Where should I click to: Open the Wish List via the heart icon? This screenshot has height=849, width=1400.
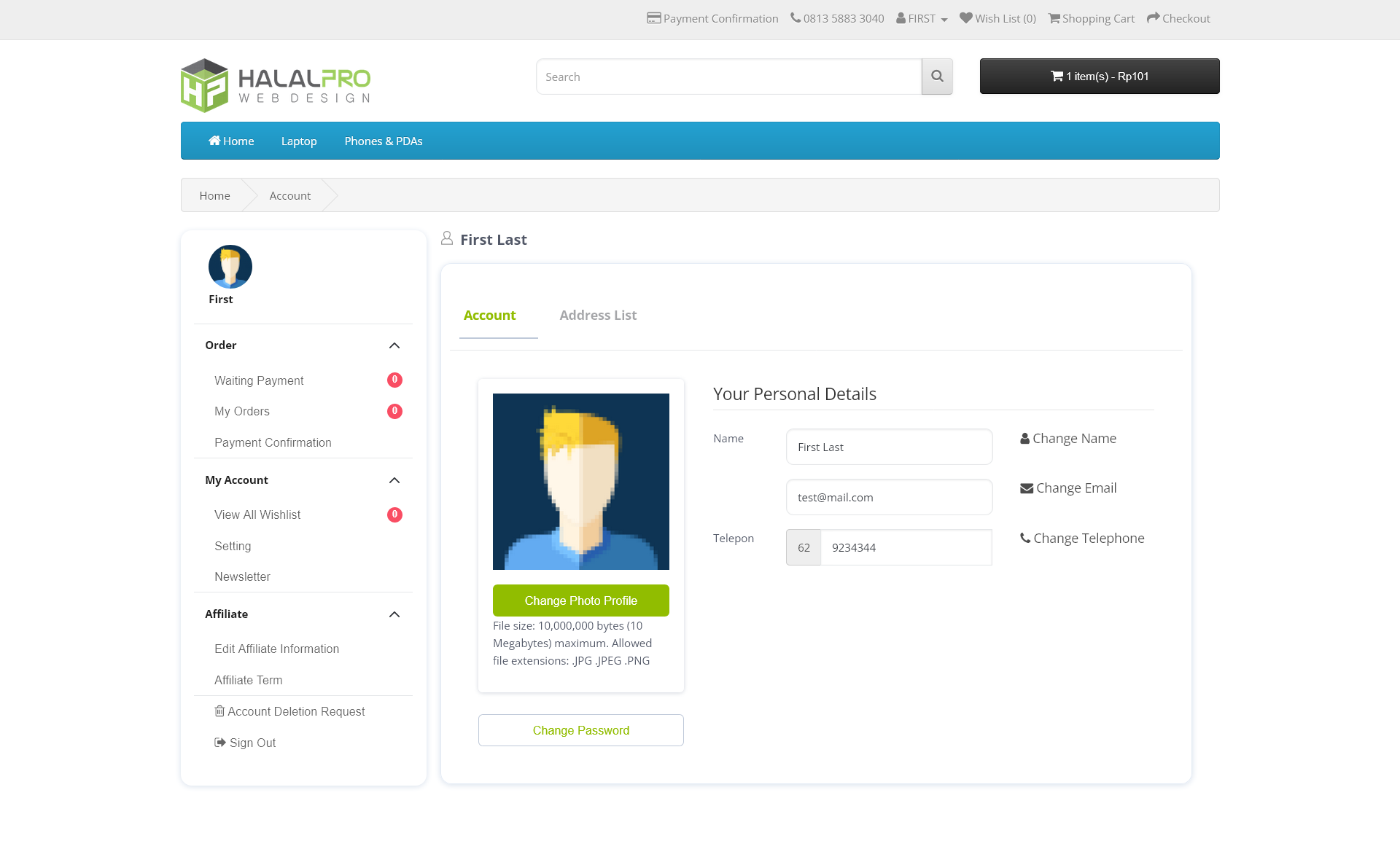(966, 18)
